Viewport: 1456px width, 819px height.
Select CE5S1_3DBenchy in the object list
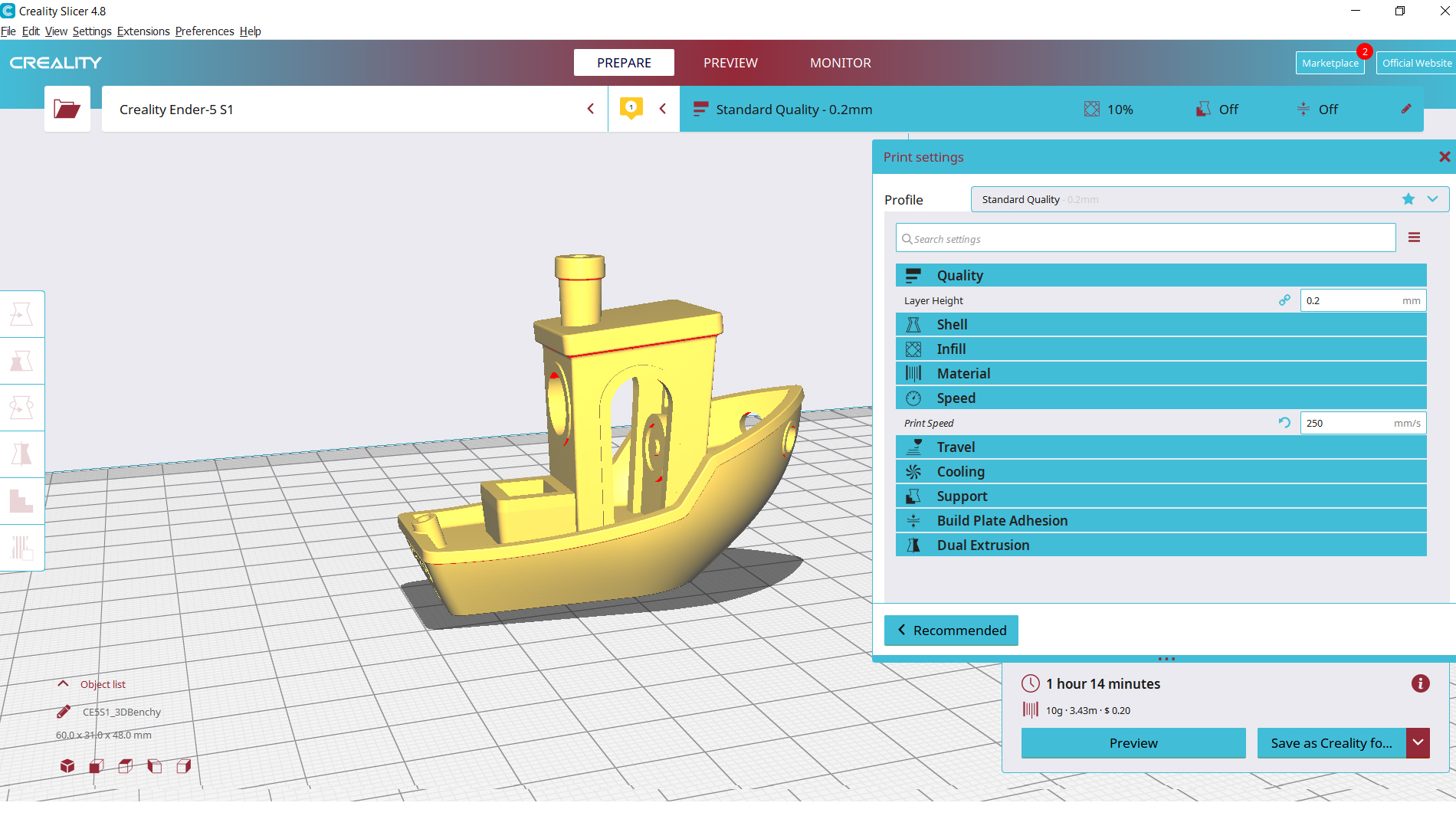tap(122, 712)
